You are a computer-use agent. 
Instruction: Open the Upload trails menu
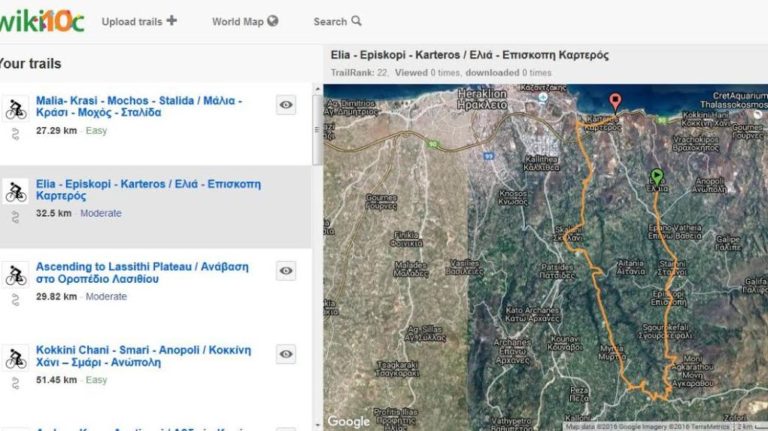[139, 22]
